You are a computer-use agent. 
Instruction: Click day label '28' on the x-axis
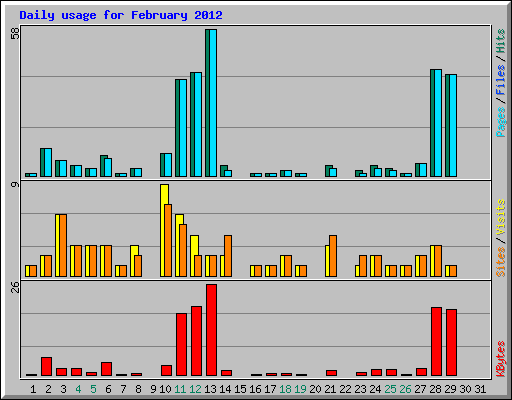click(435, 389)
